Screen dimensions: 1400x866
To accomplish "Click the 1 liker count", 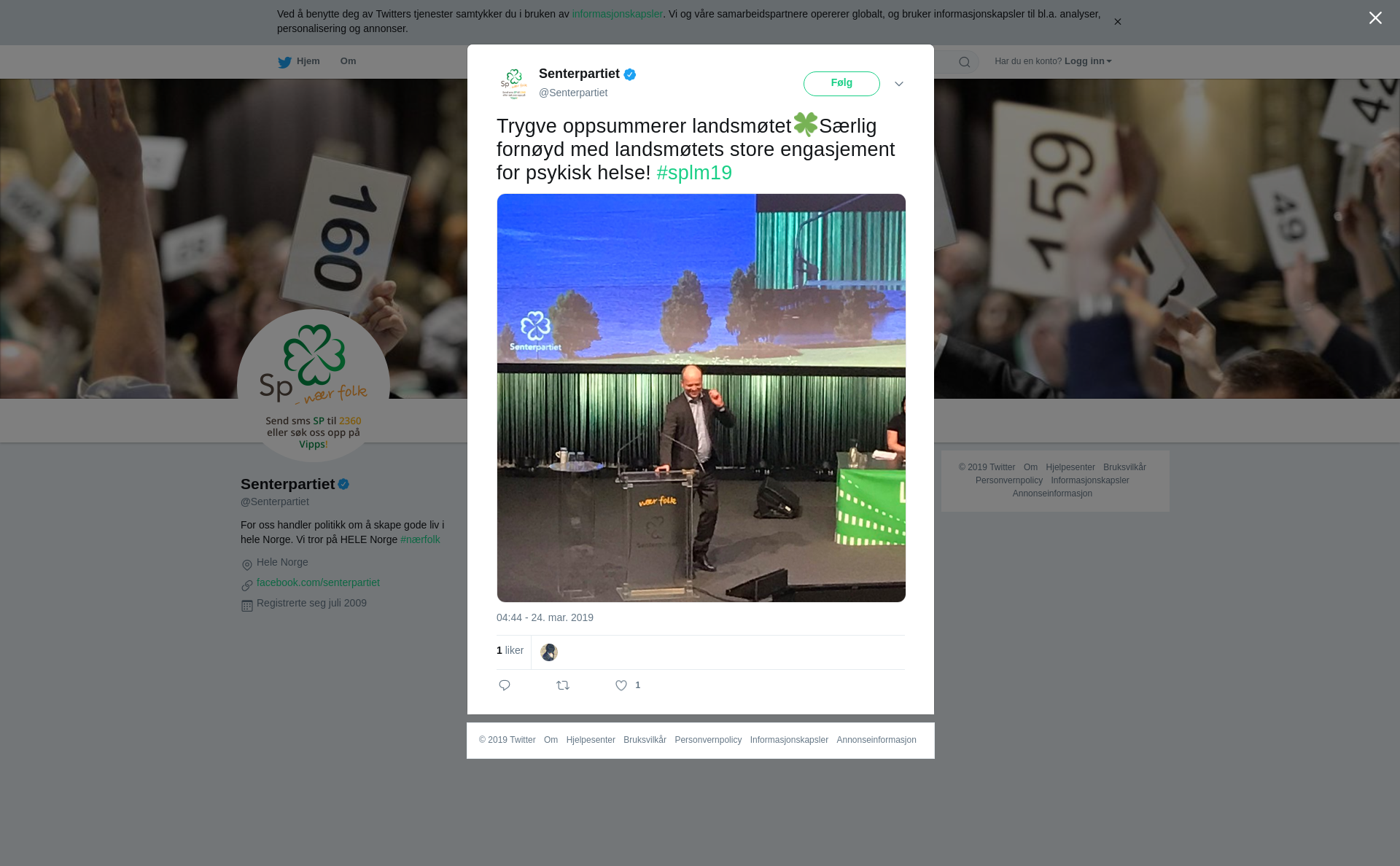I will pyautogui.click(x=510, y=650).
